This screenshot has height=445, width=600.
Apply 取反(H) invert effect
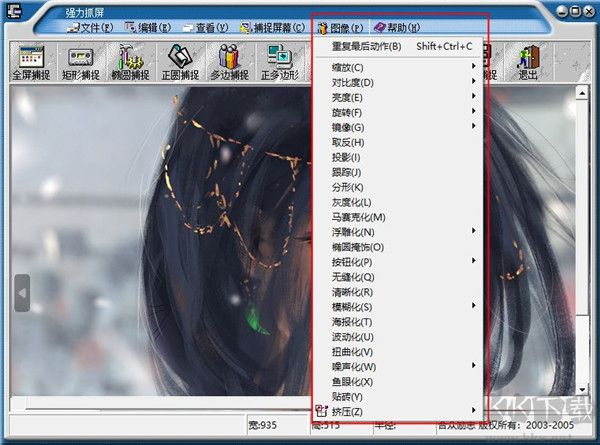click(x=398, y=142)
